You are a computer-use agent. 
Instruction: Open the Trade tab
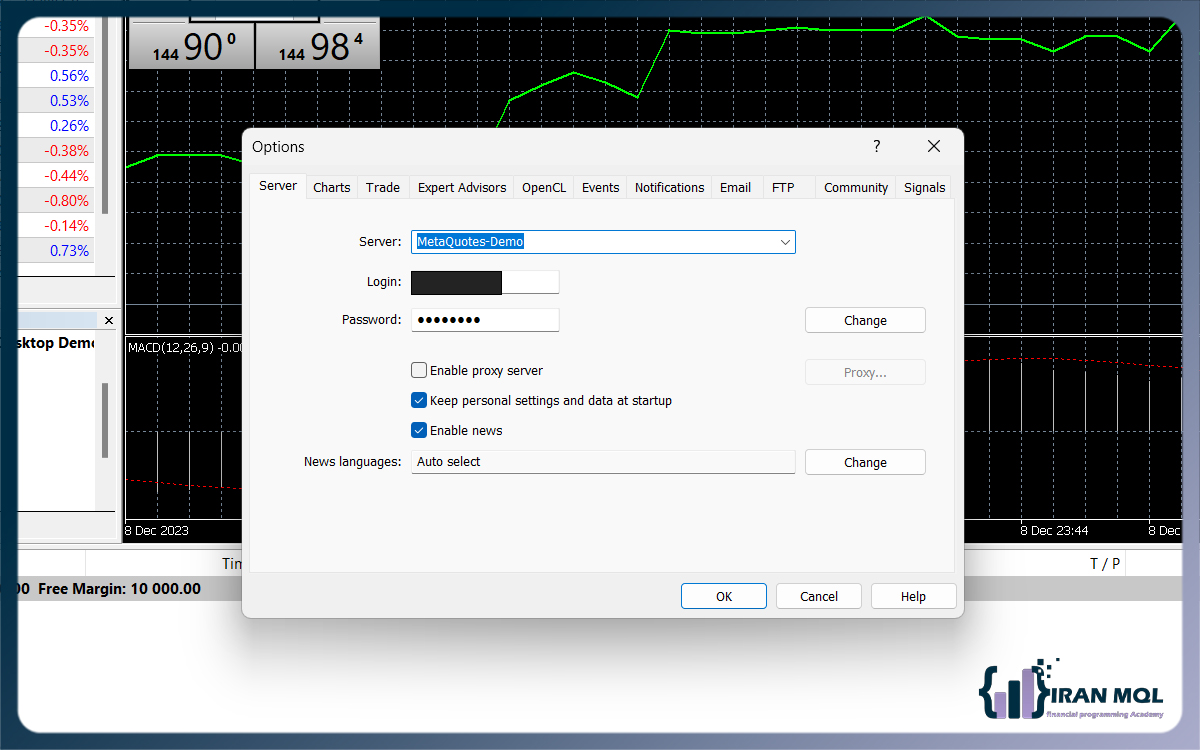(x=383, y=187)
